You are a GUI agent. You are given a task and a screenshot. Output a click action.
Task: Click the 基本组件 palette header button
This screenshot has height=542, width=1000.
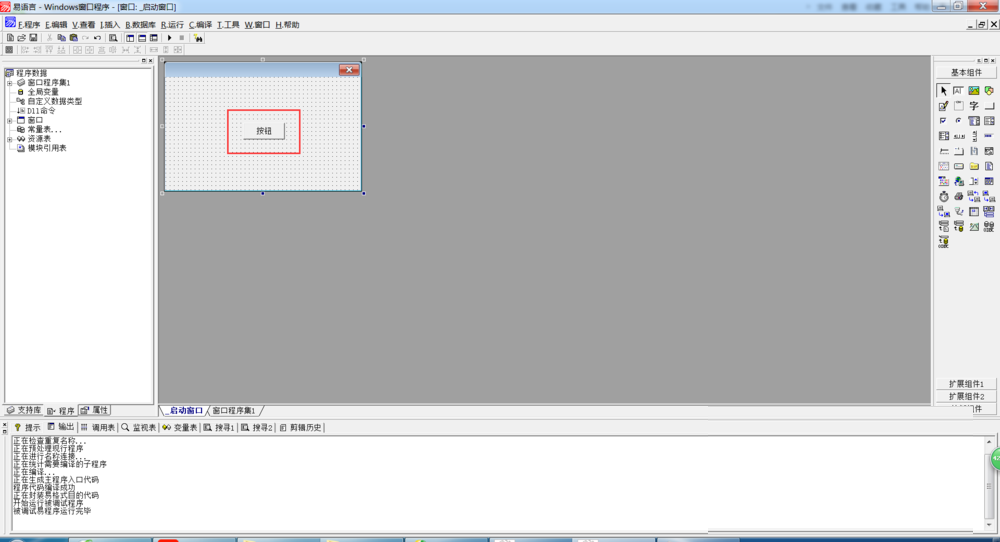[966, 73]
